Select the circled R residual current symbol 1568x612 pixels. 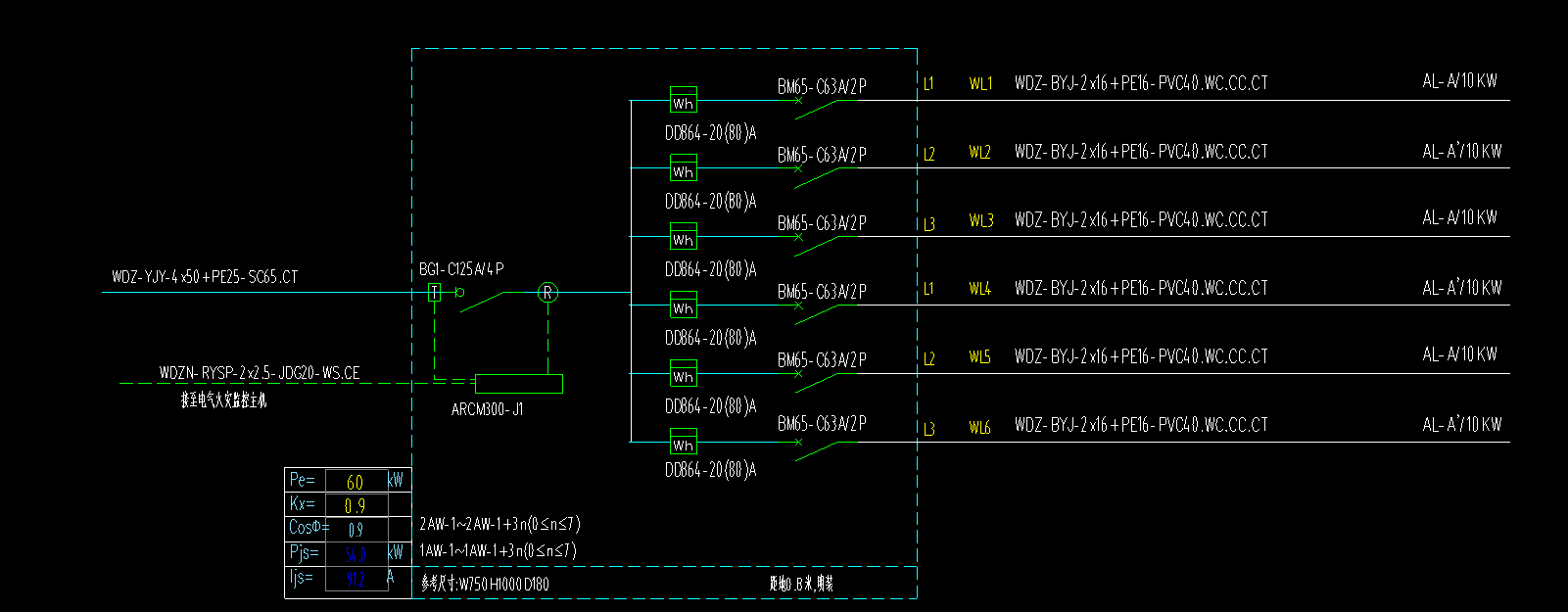coord(547,292)
